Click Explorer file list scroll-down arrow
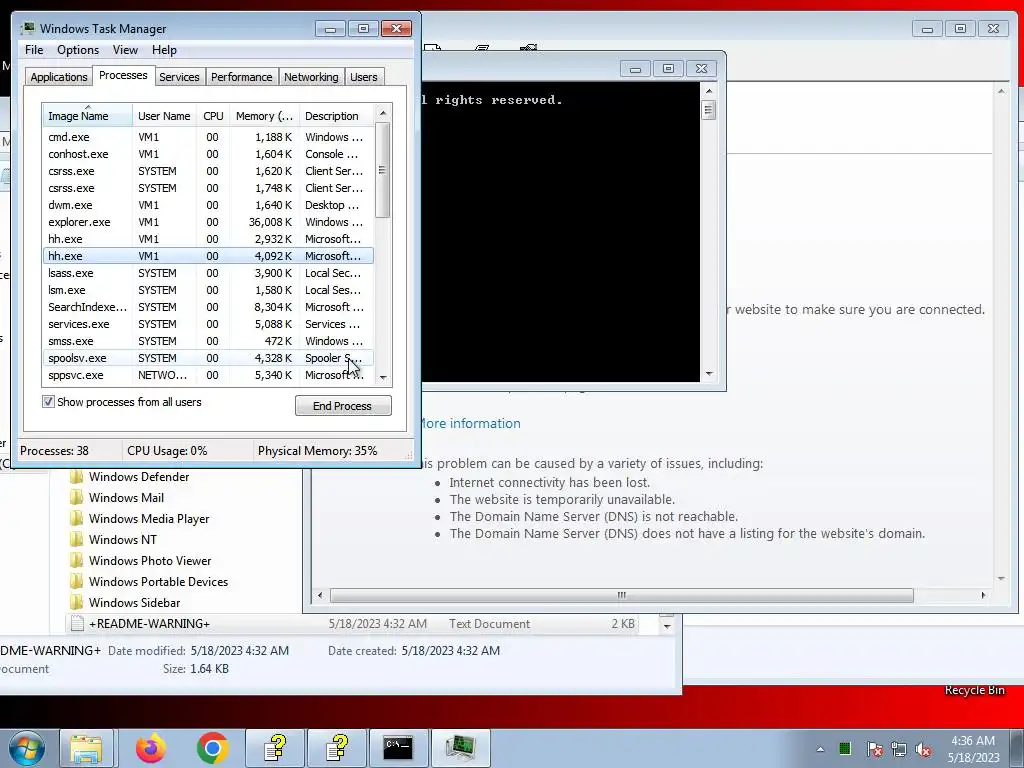This screenshot has width=1024, height=768. pyautogui.click(x=667, y=626)
